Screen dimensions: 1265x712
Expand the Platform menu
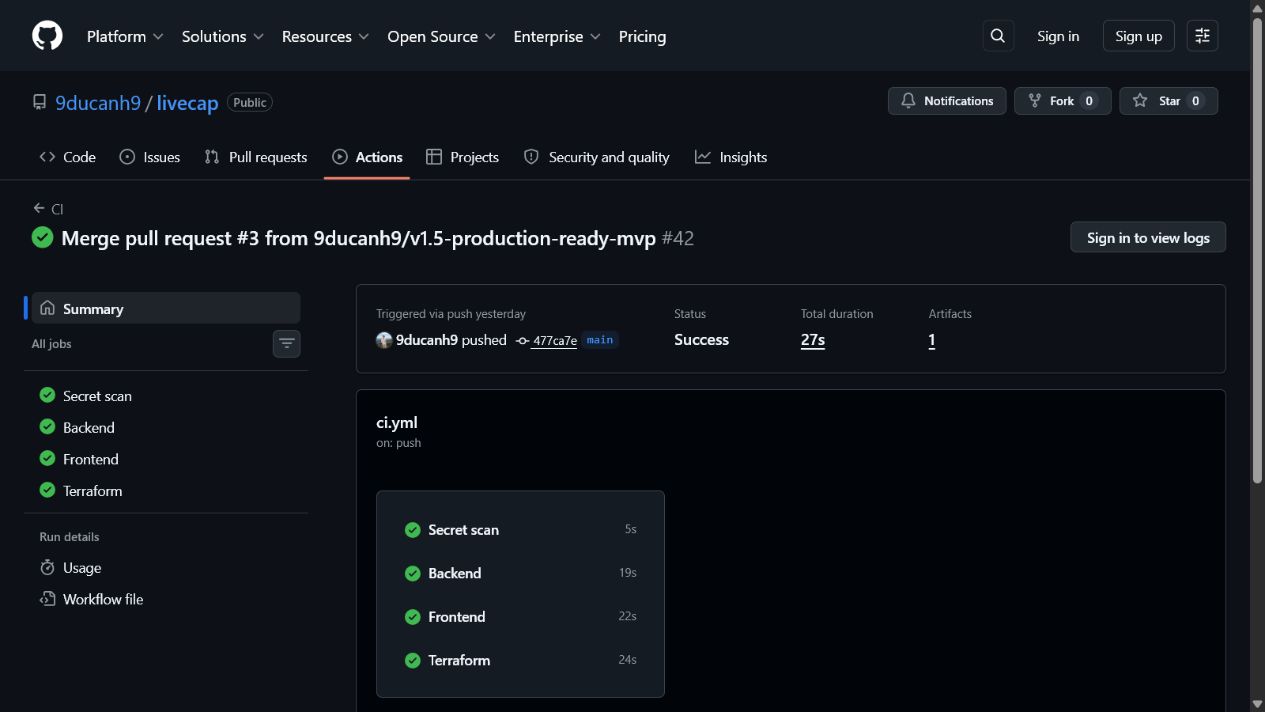[x=124, y=36]
